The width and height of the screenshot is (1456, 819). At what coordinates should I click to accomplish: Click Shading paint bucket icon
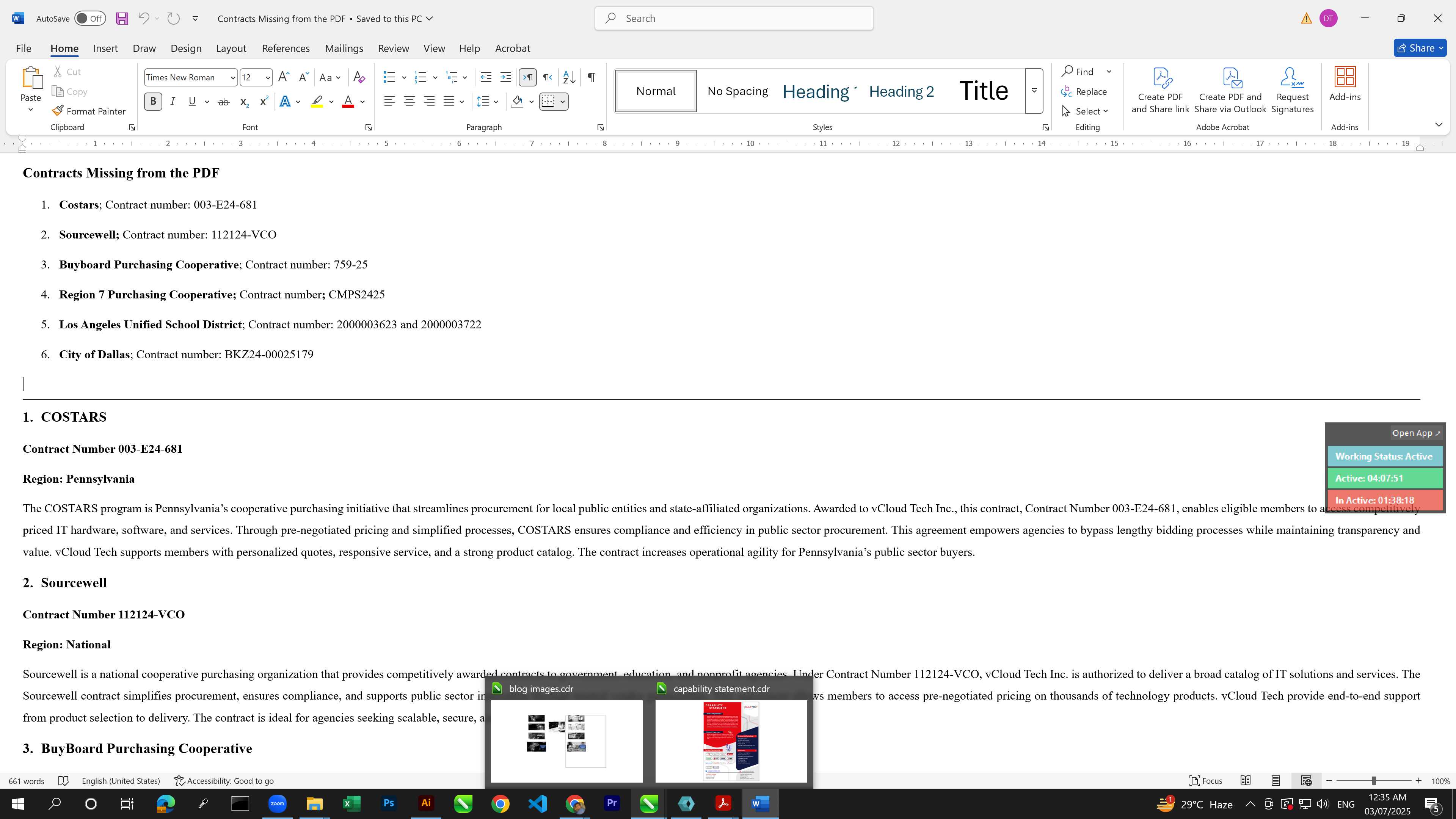click(x=517, y=102)
